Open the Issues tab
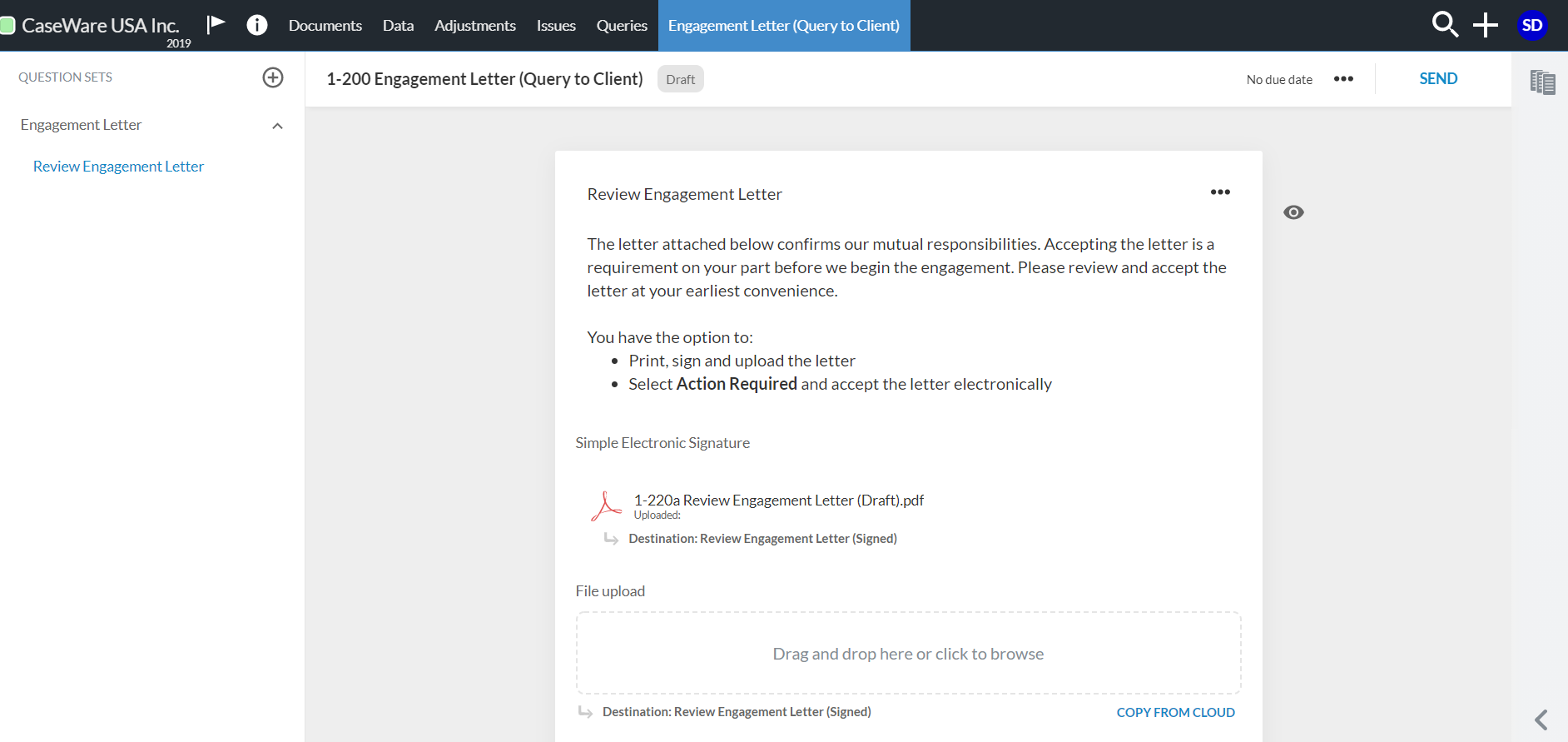Viewport: 1568px width, 742px height. coord(556,26)
